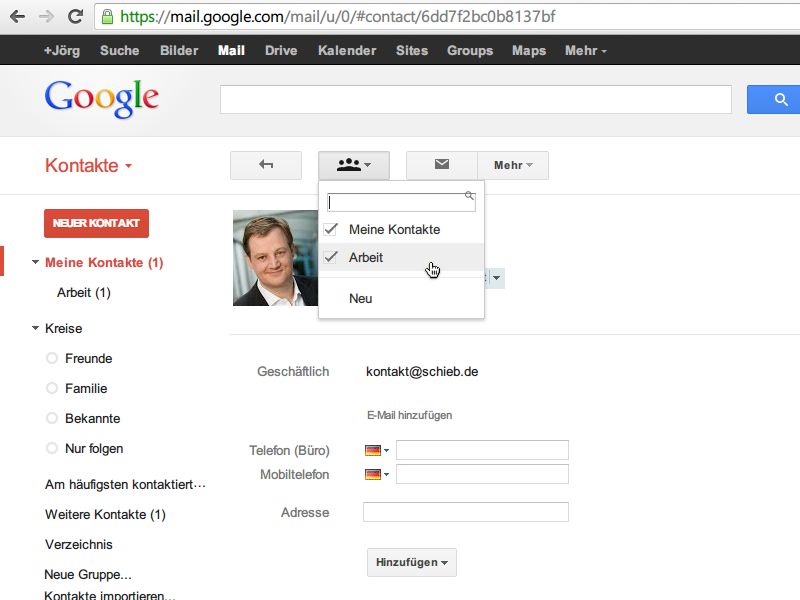Select the Bekannte circle radio

52,418
